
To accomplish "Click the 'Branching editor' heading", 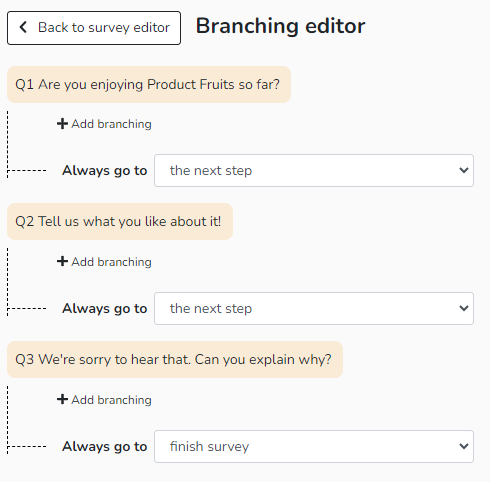I will pos(280,26).
